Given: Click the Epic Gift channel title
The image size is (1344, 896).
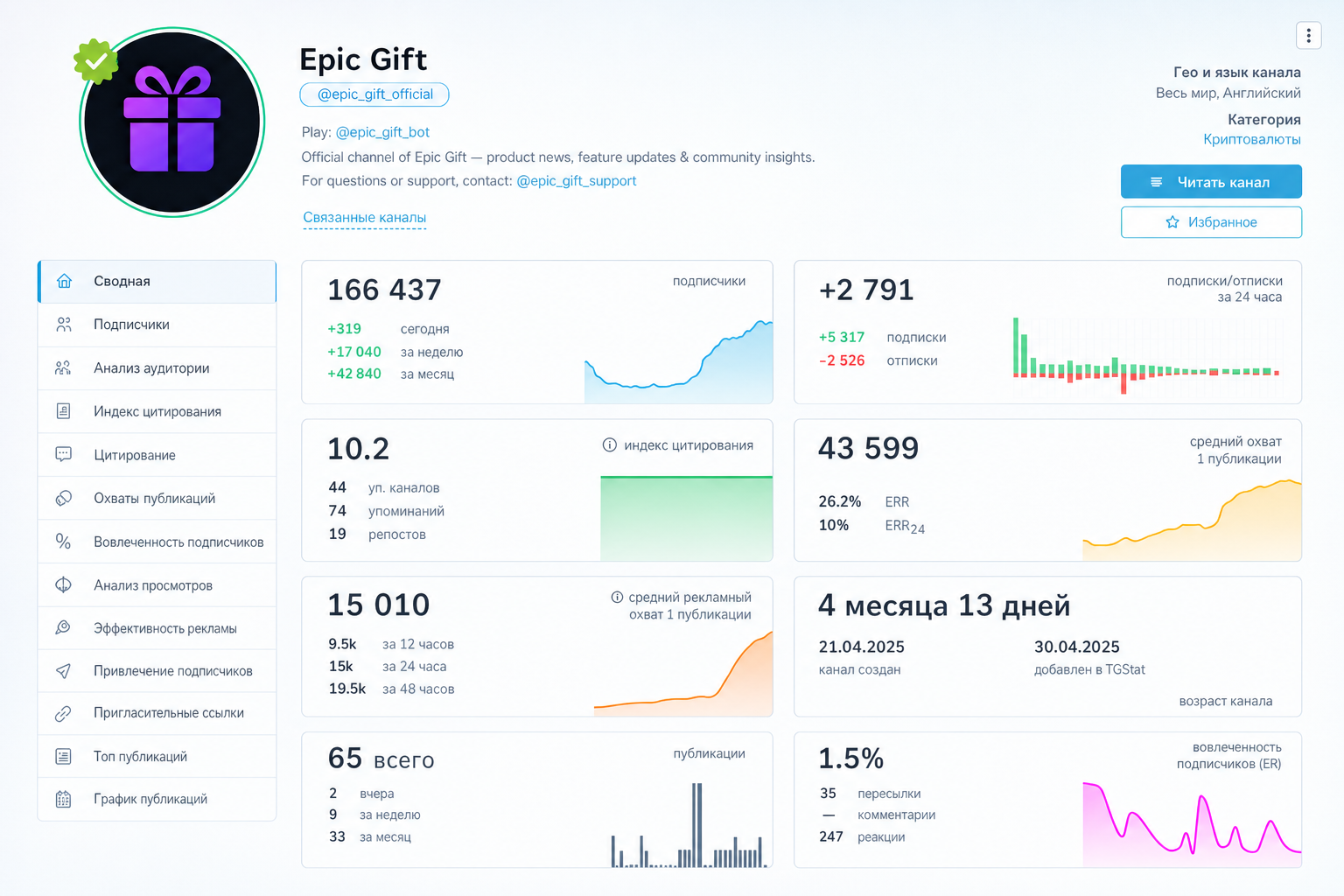Looking at the screenshot, I should pos(363,59).
